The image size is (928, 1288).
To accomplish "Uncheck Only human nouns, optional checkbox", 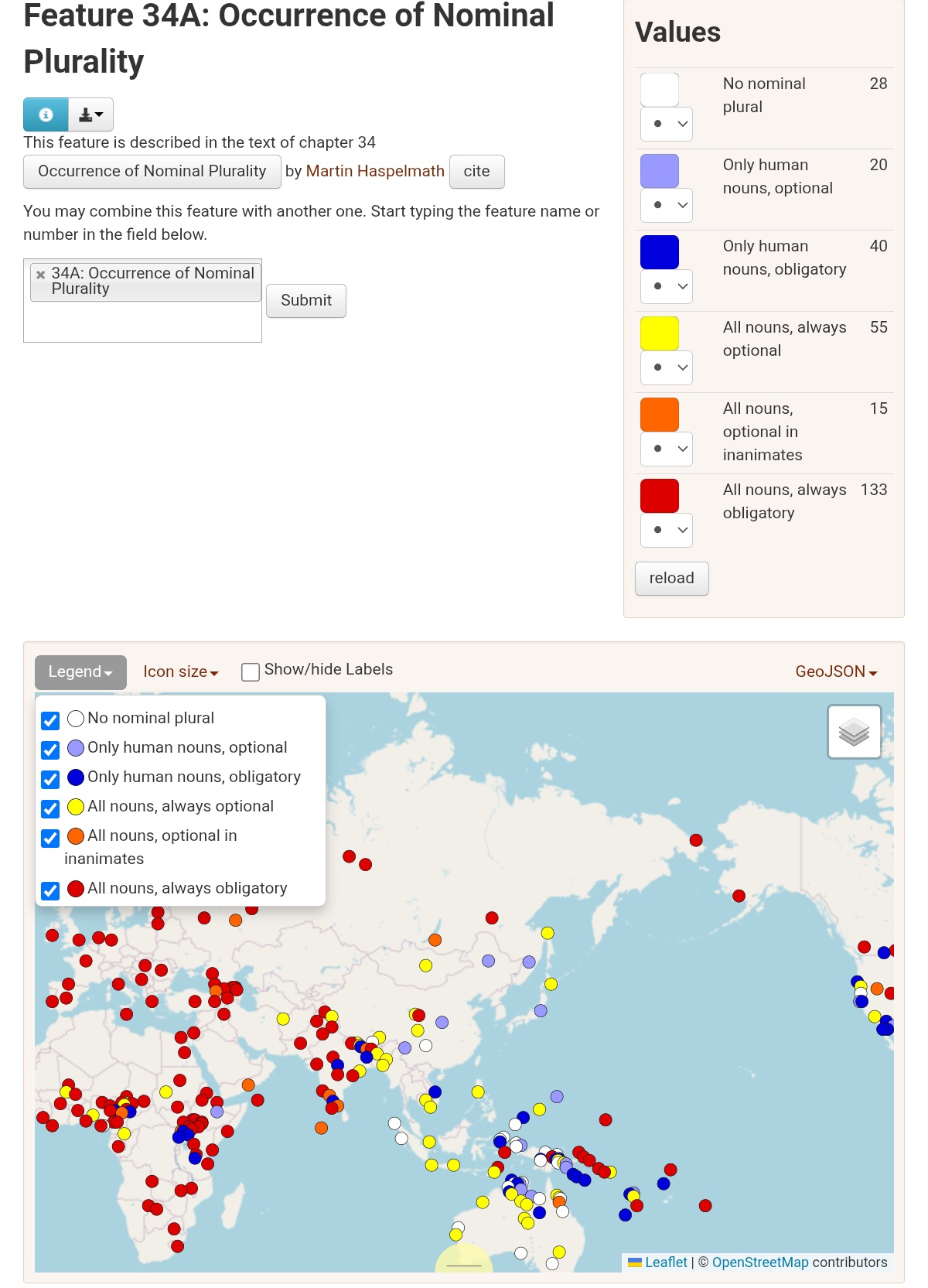I will [50, 750].
